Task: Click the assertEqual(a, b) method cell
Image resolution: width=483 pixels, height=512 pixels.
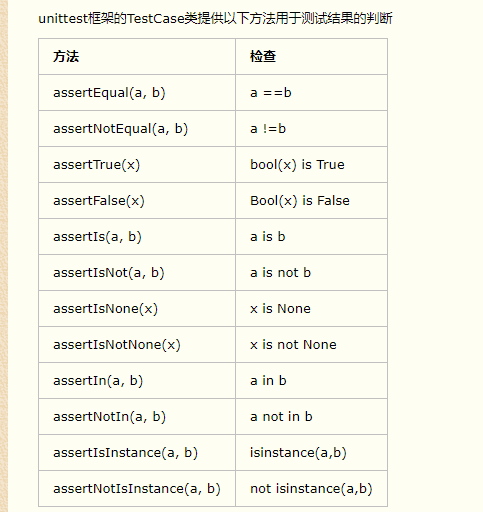Action: click(x=137, y=93)
